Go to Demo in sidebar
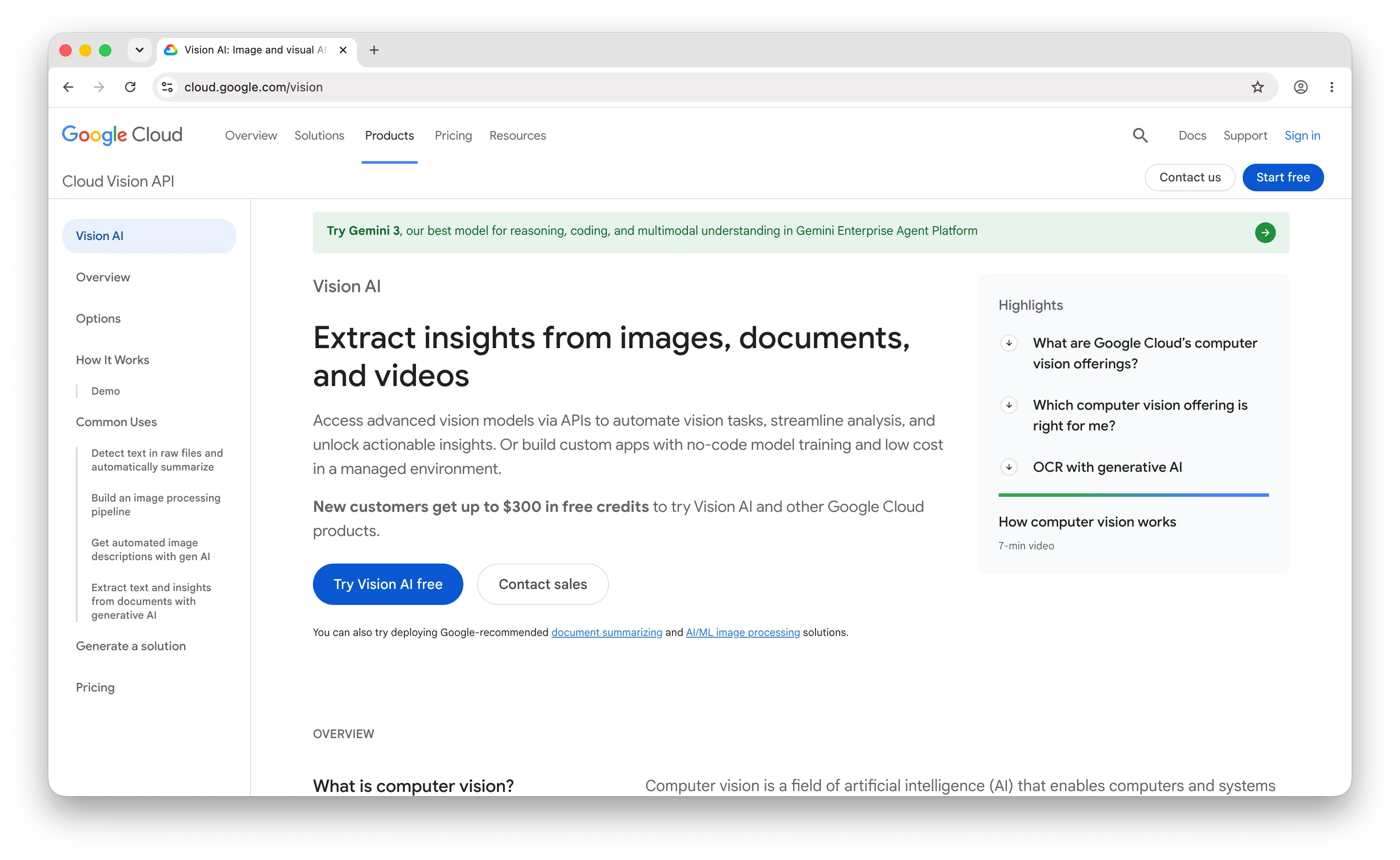Image resolution: width=1400 pixels, height=860 pixels. pos(106,391)
